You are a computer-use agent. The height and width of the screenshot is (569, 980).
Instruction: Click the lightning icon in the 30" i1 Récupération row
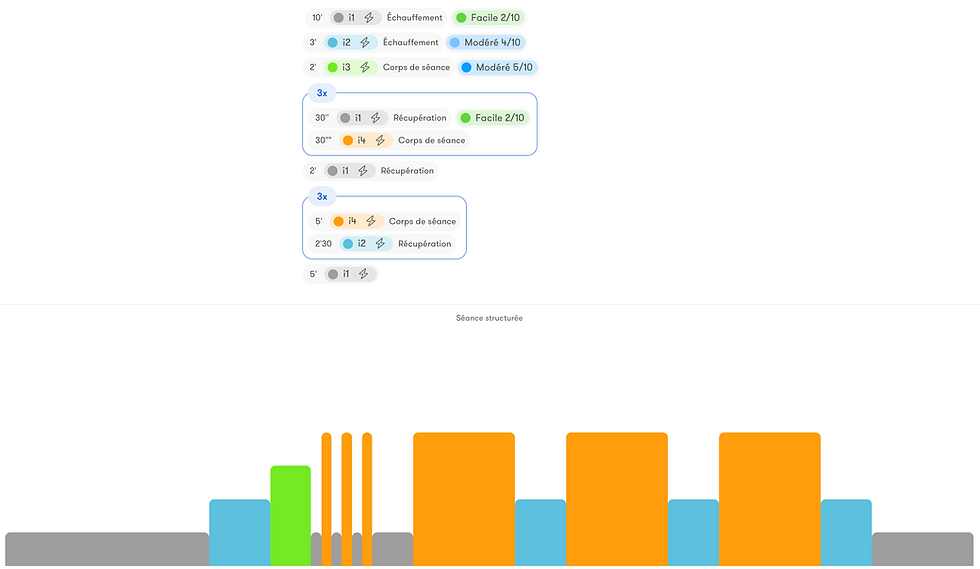[375, 118]
